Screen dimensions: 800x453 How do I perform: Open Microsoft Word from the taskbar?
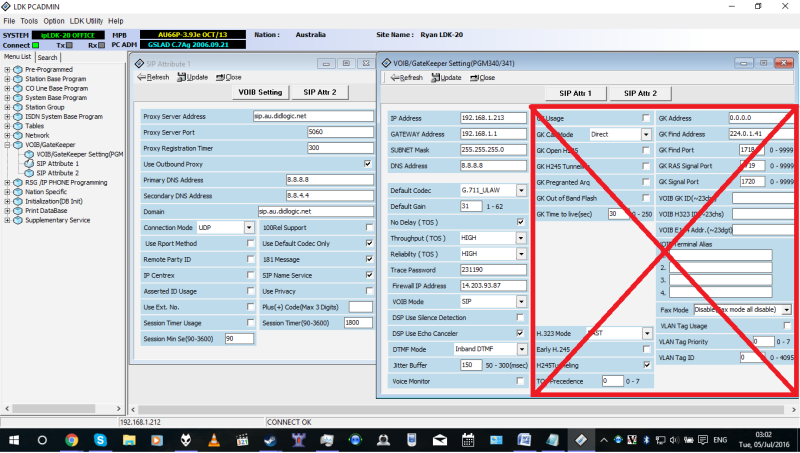tap(524, 440)
